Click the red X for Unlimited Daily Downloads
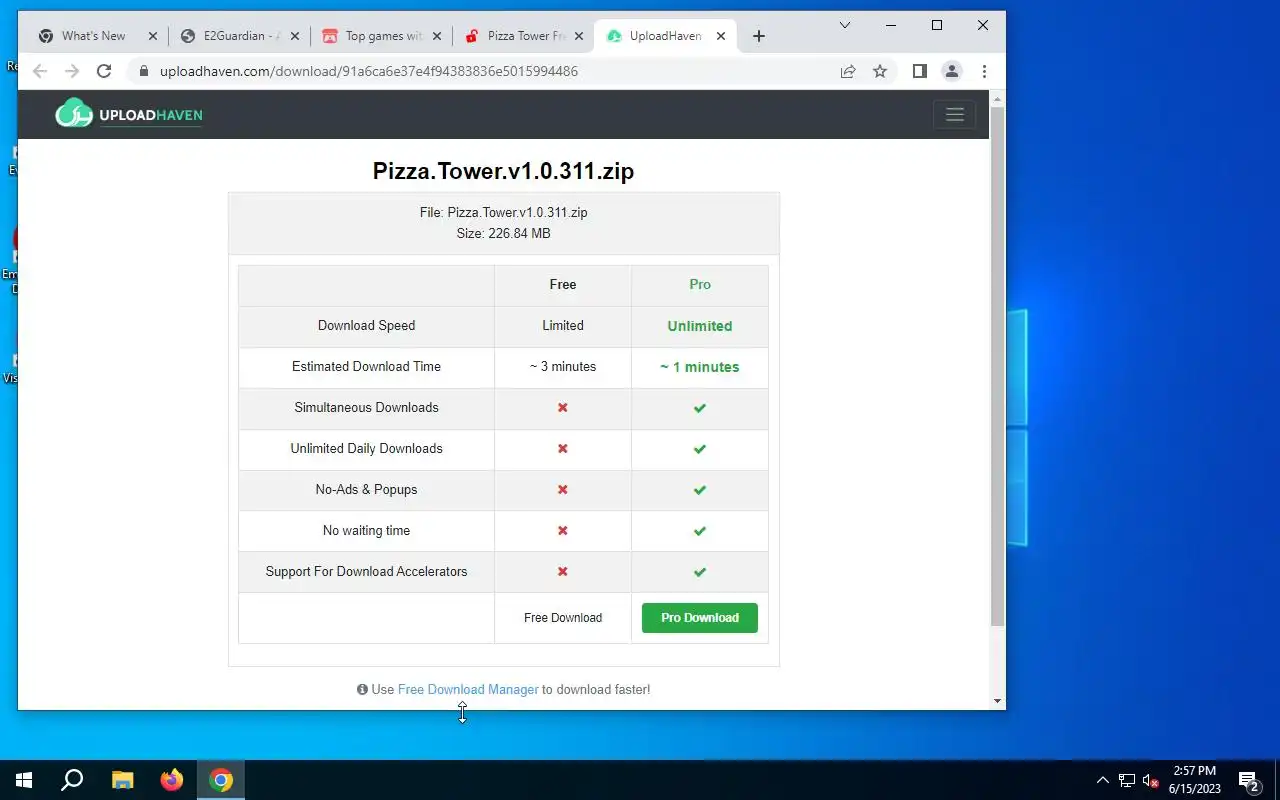Viewport: 1280px width, 800px height. click(563, 449)
